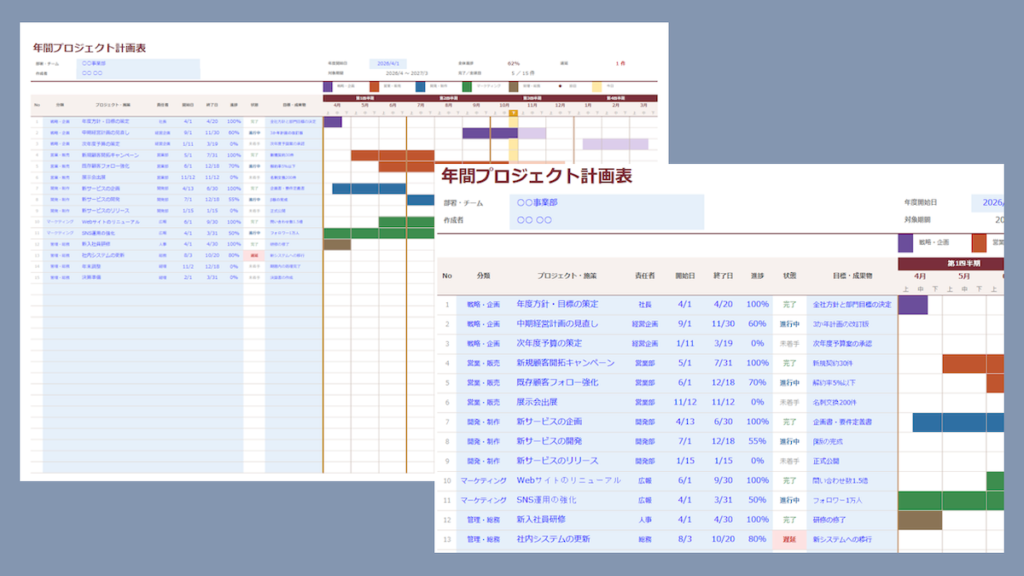This screenshot has height=576, width=1024.
Task: Click the 2026/4 ~ 2027/3 period text, back sheet
Action: coord(406,73)
